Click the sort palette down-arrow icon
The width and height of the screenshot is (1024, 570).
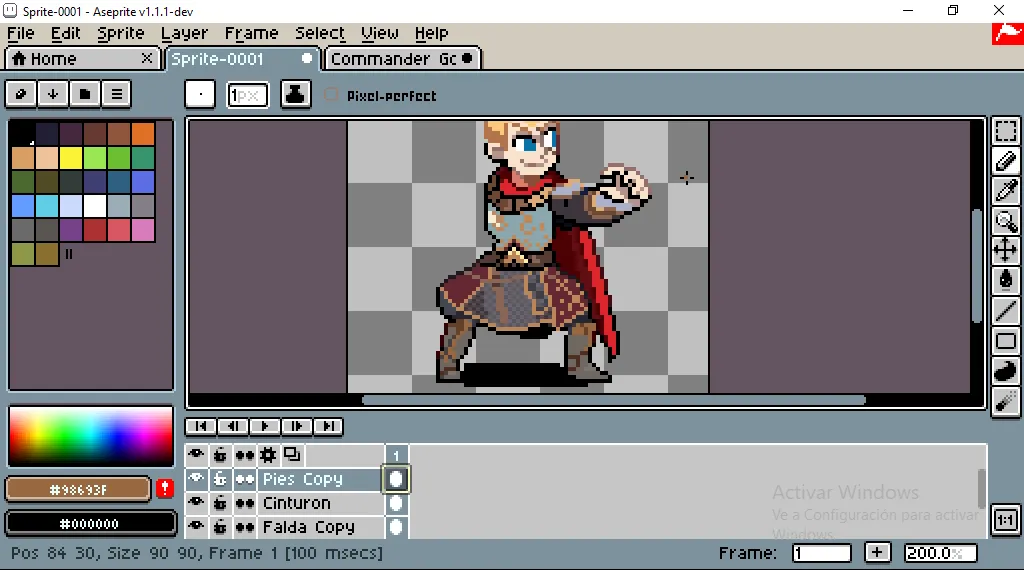pos(52,94)
